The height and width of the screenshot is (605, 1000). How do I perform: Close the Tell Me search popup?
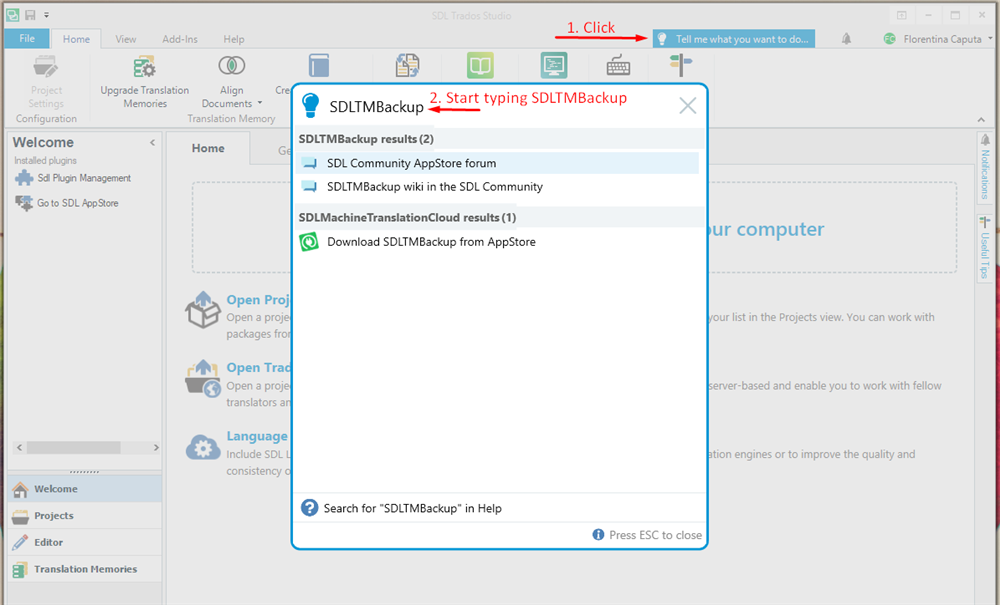[688, 105]
